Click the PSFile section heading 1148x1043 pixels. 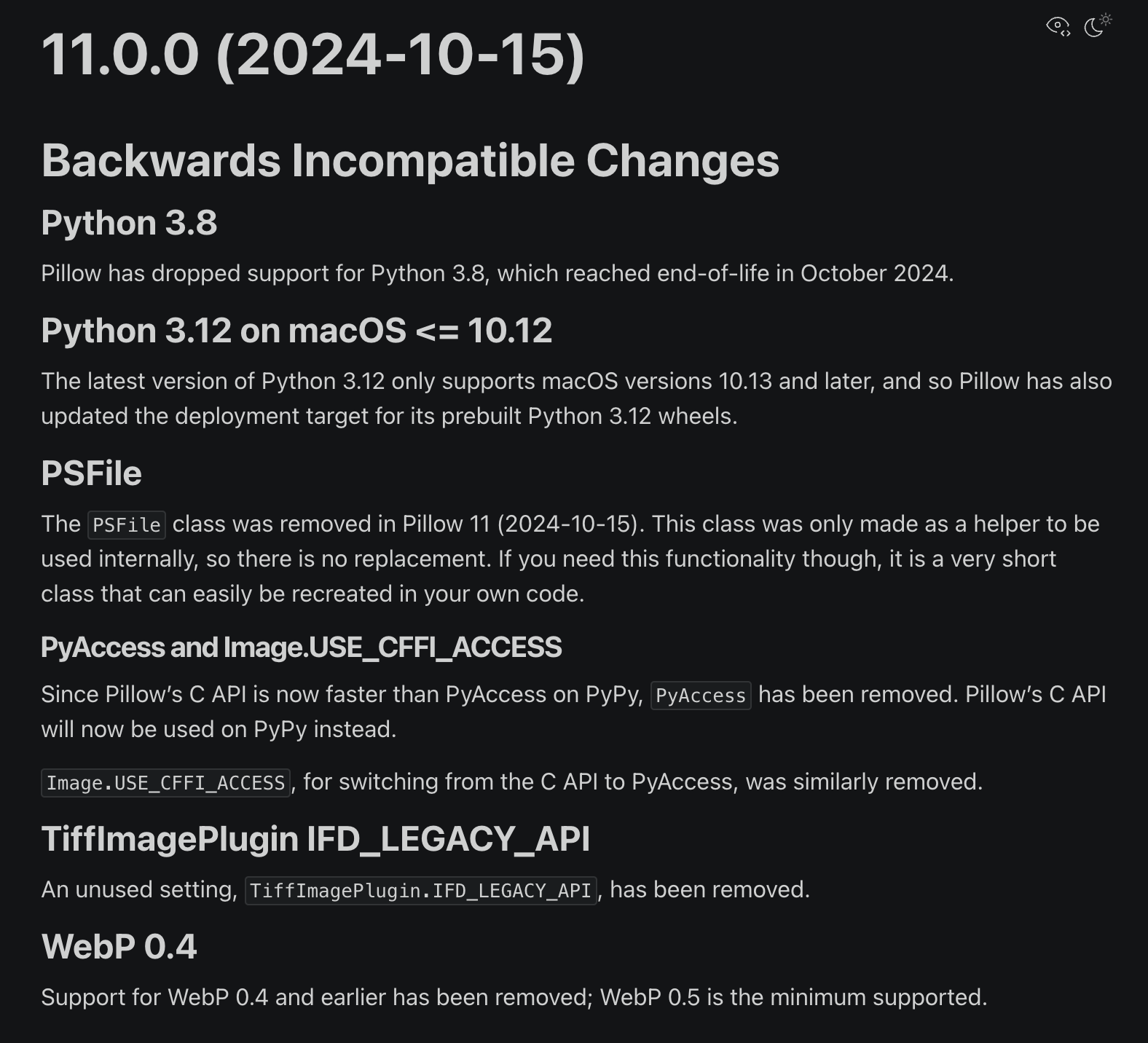click(92, 473)
